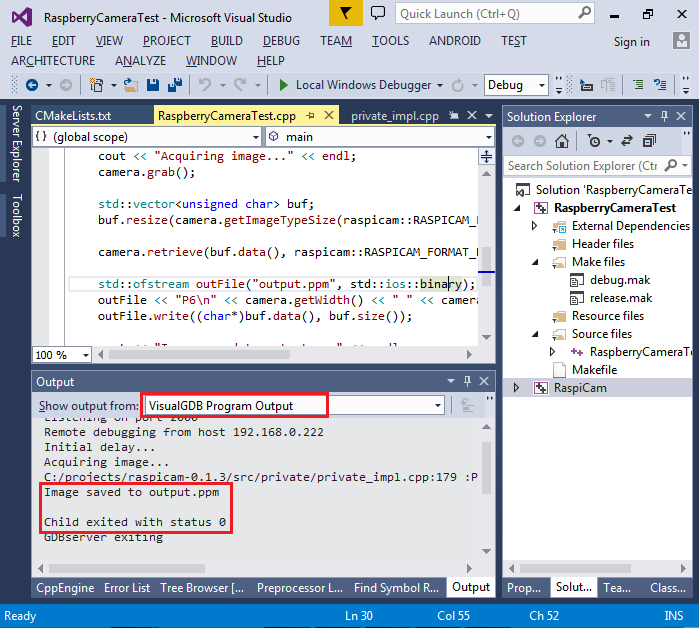Image resolution: width=699 pixels, height=628 pixels.
Task: Close the Output panel
Action: coord(484,381)
